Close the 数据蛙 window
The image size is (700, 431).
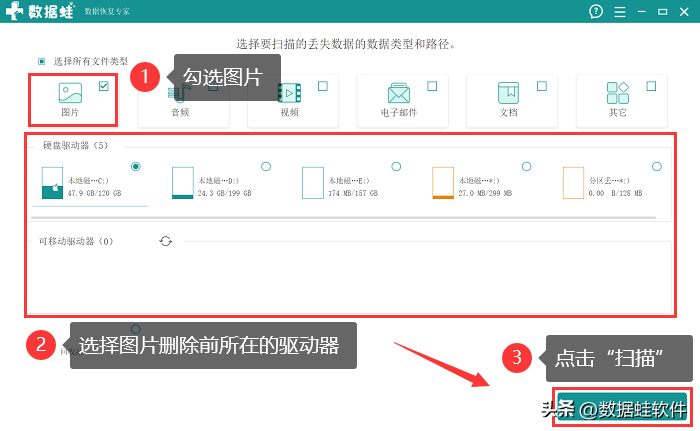[x=684, y=12]
